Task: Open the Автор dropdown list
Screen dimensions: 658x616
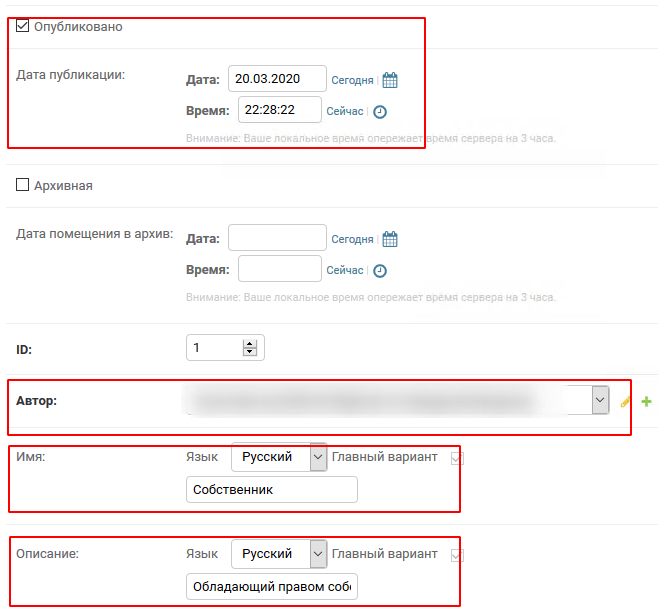Action: (x=600, y=400)
